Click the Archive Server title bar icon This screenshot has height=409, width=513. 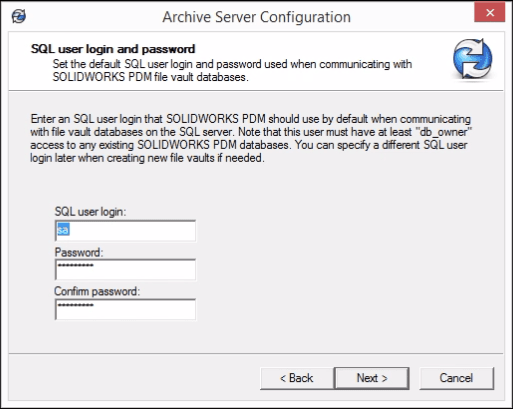coord(19,16)
